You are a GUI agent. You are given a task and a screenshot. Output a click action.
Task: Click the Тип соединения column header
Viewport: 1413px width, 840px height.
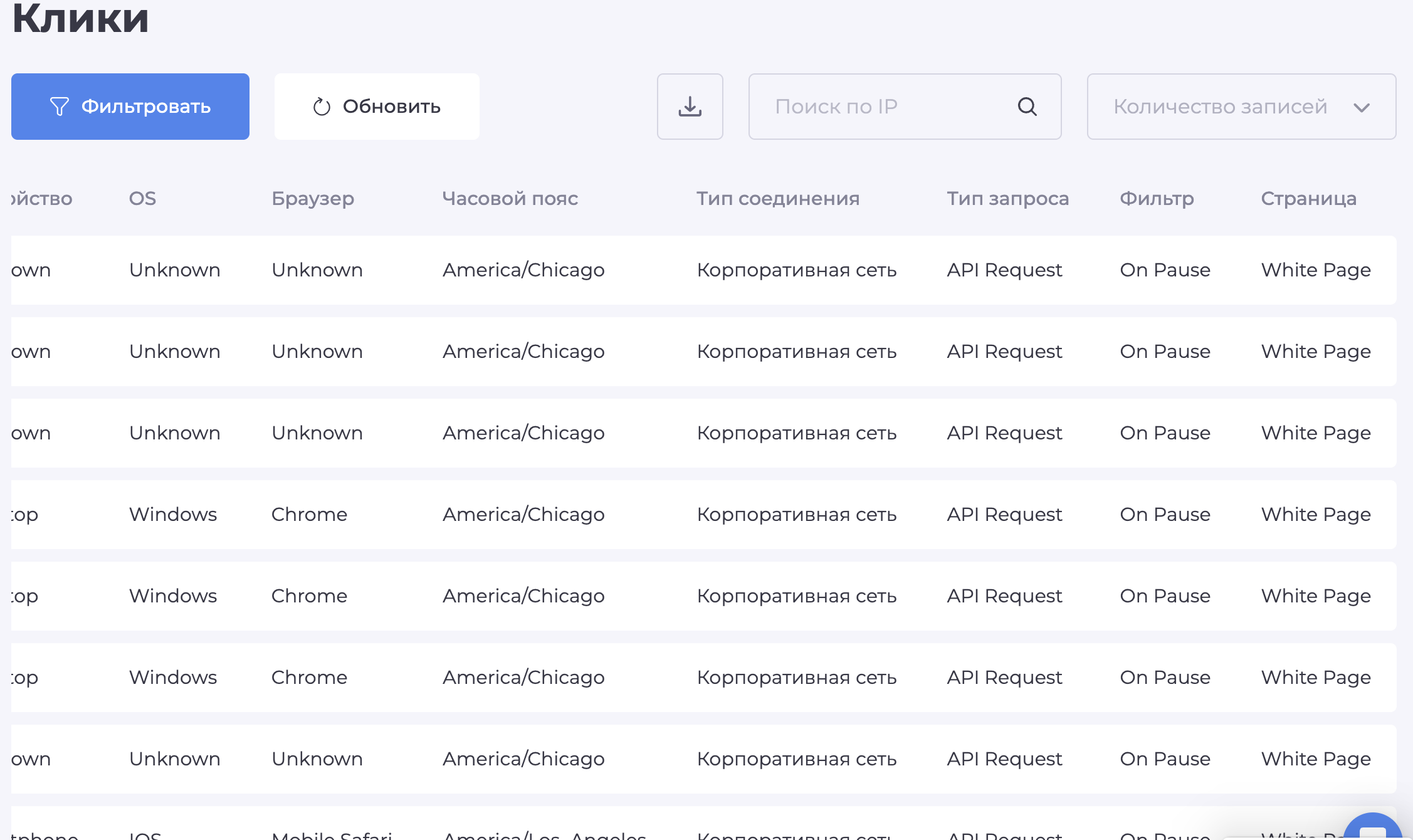coord(777,199)
